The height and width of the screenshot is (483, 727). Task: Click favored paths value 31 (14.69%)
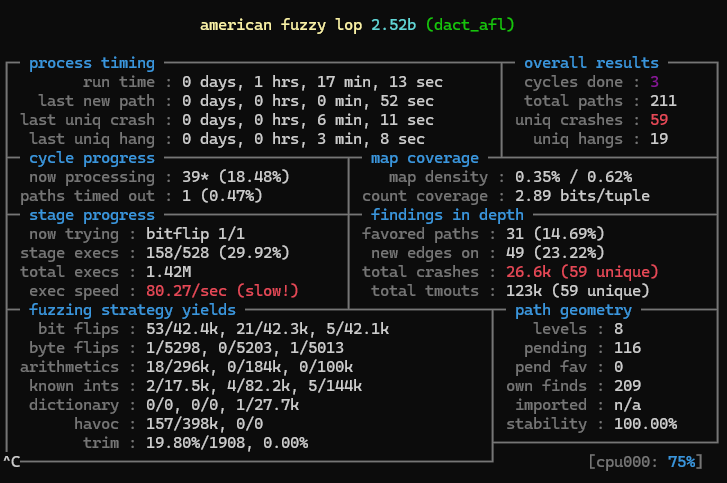pos(555,234)
